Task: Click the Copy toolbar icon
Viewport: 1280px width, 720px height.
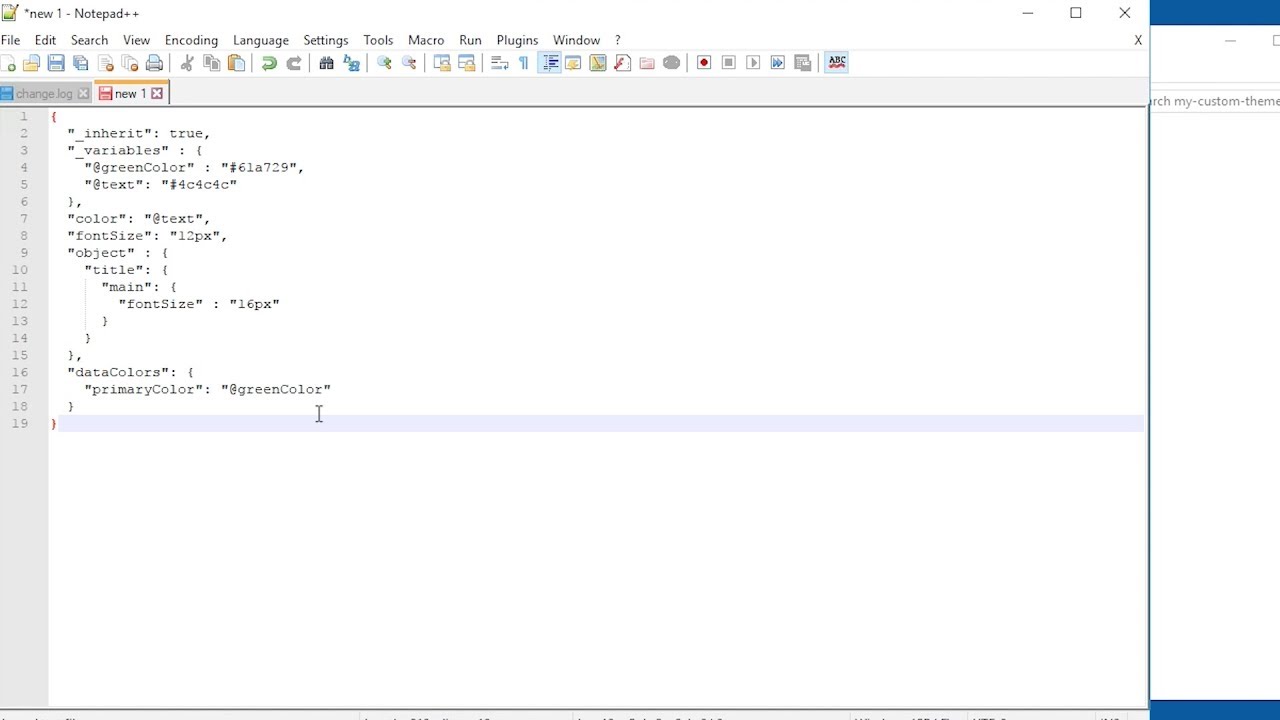Action: (212, 63)
